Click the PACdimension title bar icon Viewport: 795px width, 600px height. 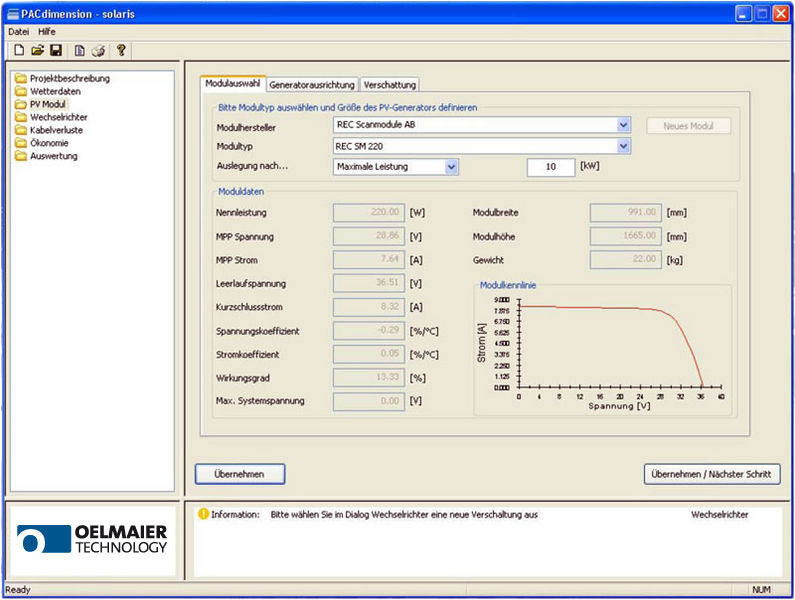tap(13, 14)
